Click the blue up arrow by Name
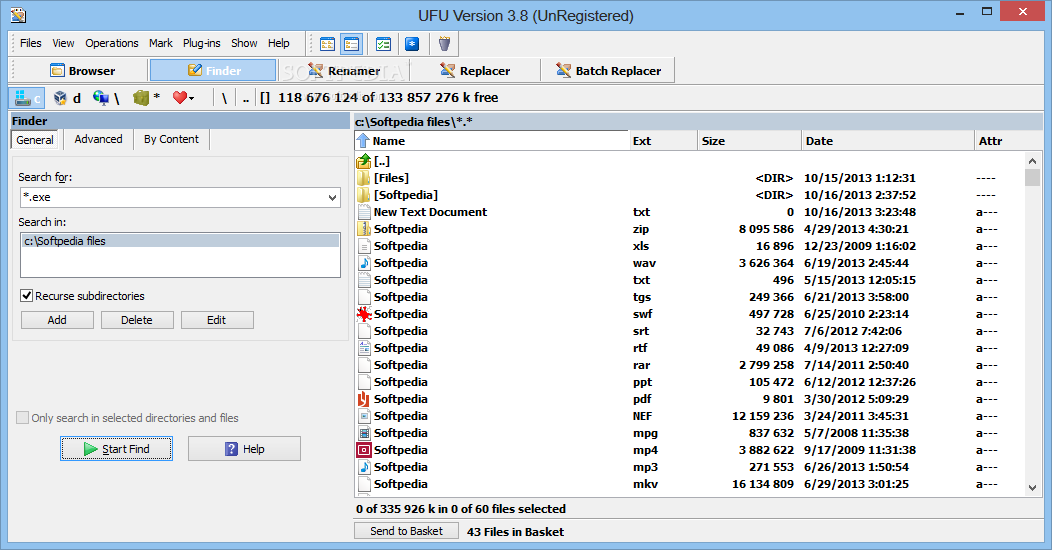 point(363,141)
